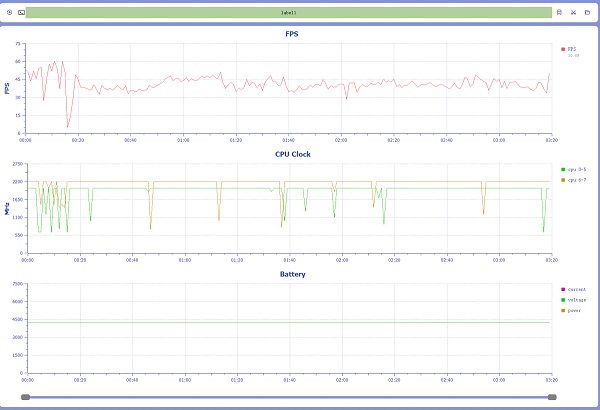Click the screenshot image icon in top bar

(20, 12)
